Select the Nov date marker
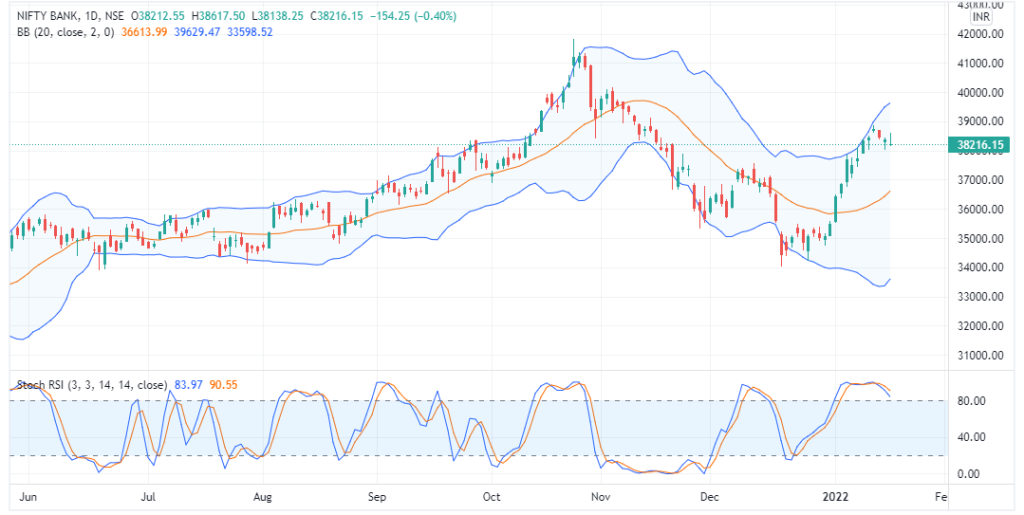 point(600,497)
